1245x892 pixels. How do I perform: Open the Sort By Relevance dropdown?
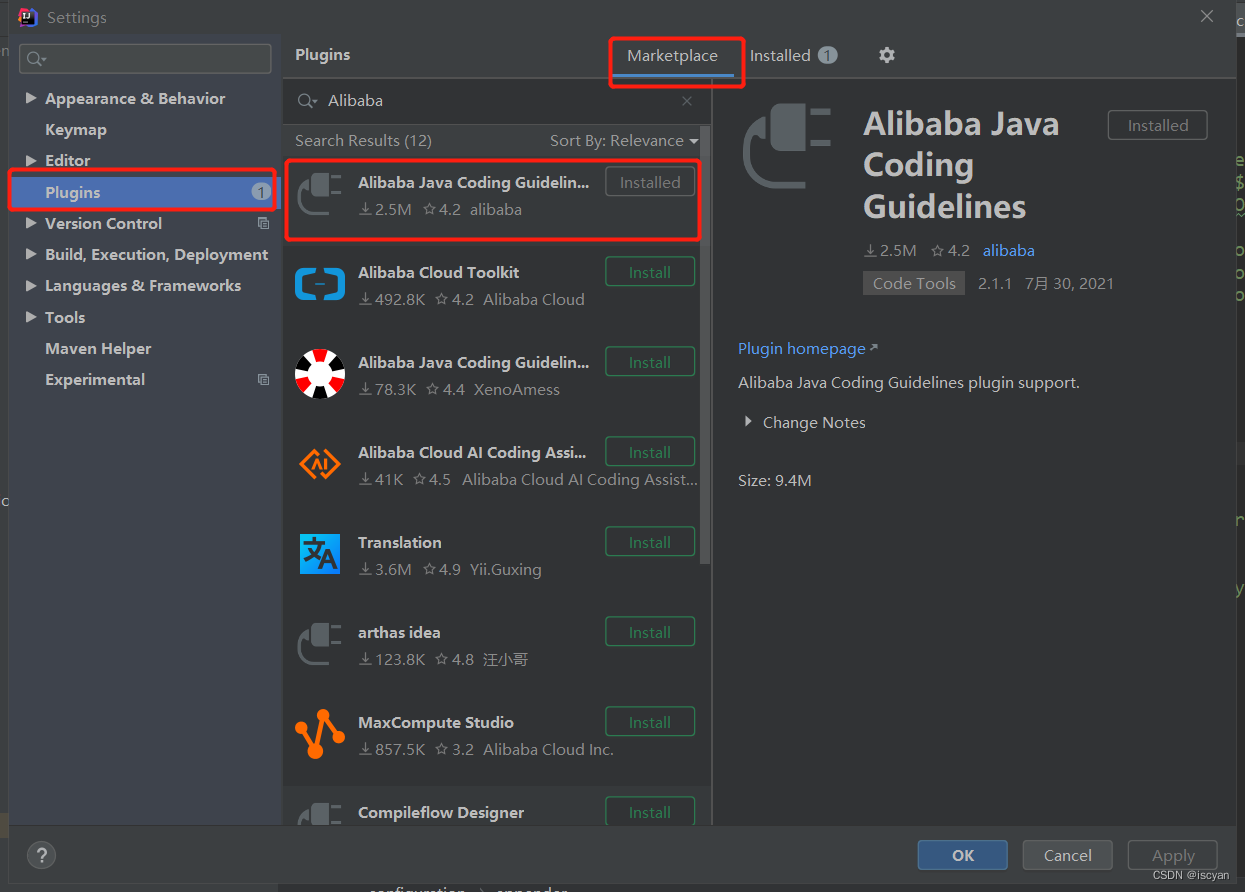(x=624, y=141)
